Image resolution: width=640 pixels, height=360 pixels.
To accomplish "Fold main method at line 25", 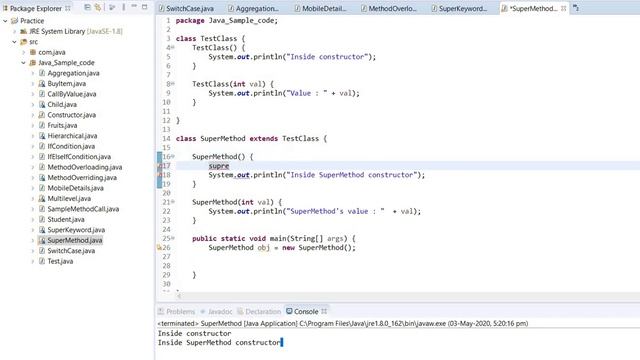I will 173,238.
